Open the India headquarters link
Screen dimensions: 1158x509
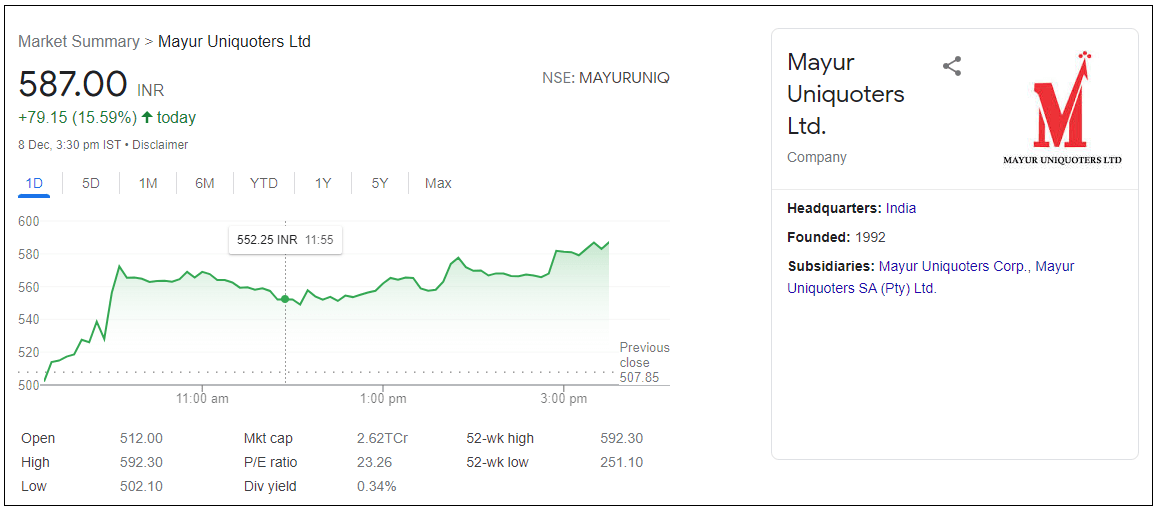901,209
